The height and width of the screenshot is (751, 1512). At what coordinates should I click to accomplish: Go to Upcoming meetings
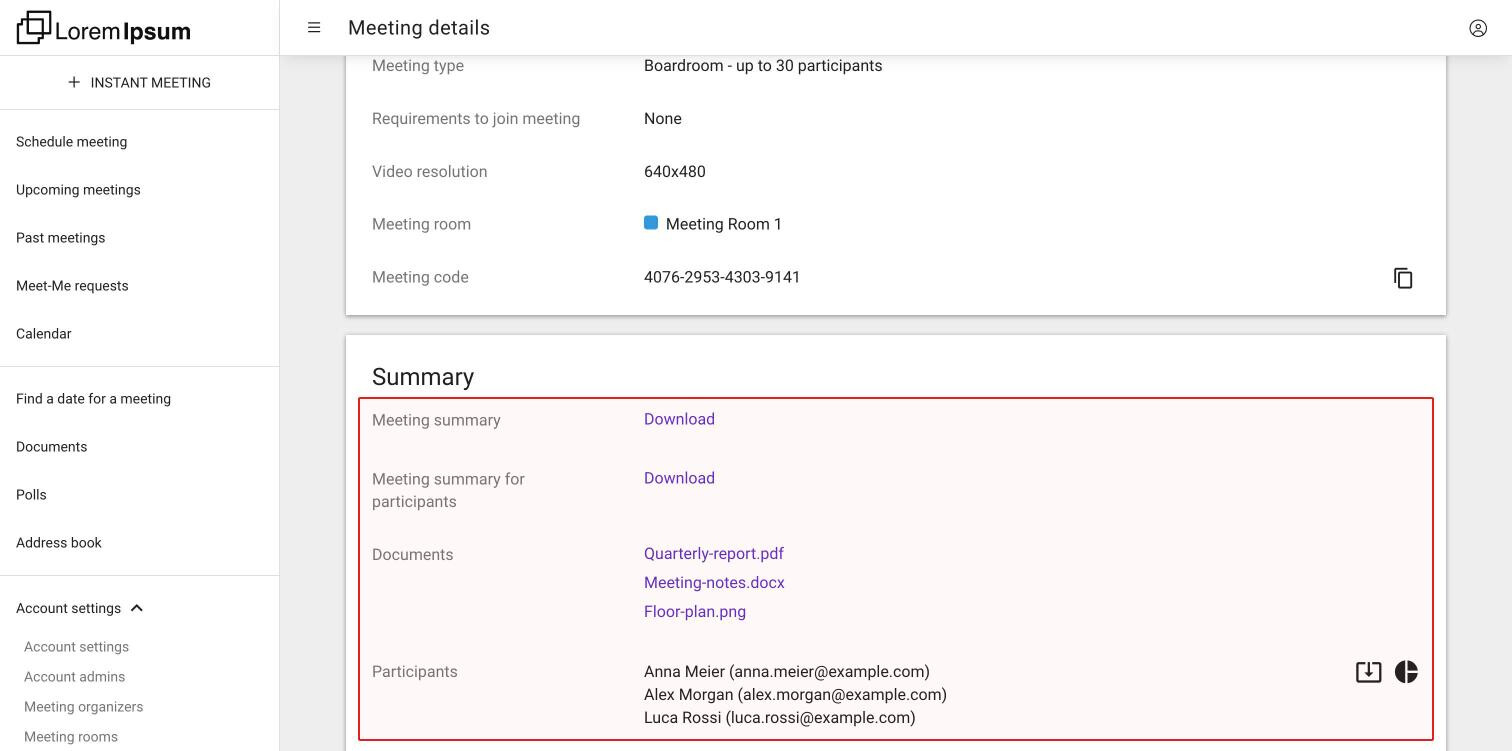(x=78, y=190)
